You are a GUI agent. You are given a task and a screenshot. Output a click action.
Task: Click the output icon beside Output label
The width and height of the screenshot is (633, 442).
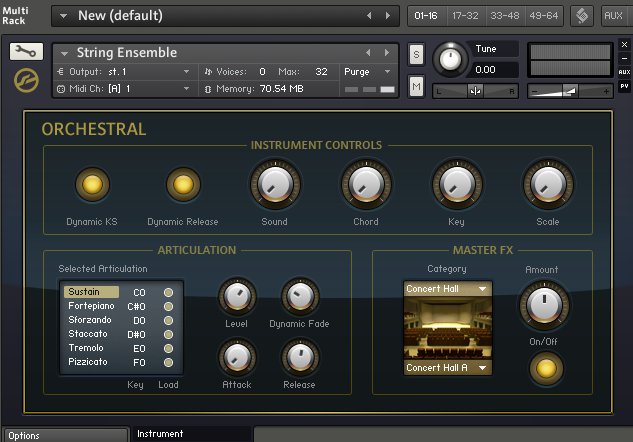point(61,72)
